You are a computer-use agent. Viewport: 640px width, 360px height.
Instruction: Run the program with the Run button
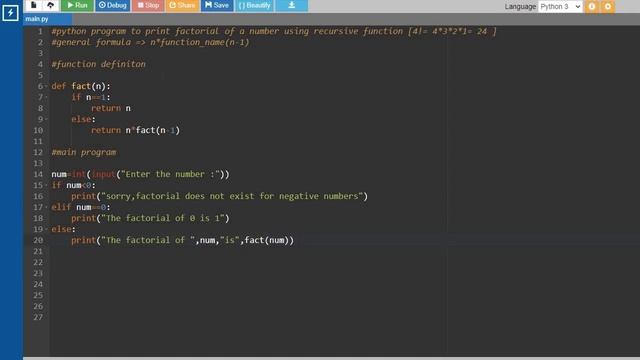tap(77, 5)
